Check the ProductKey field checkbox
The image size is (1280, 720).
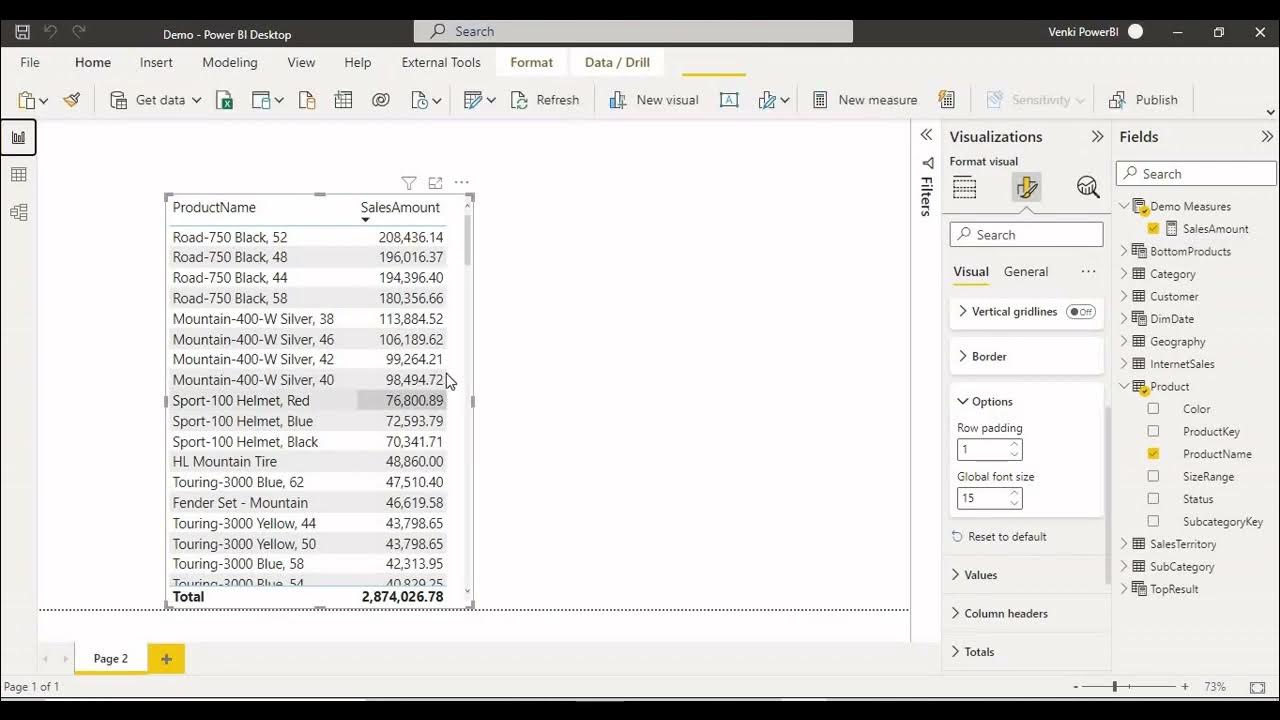1154,432
